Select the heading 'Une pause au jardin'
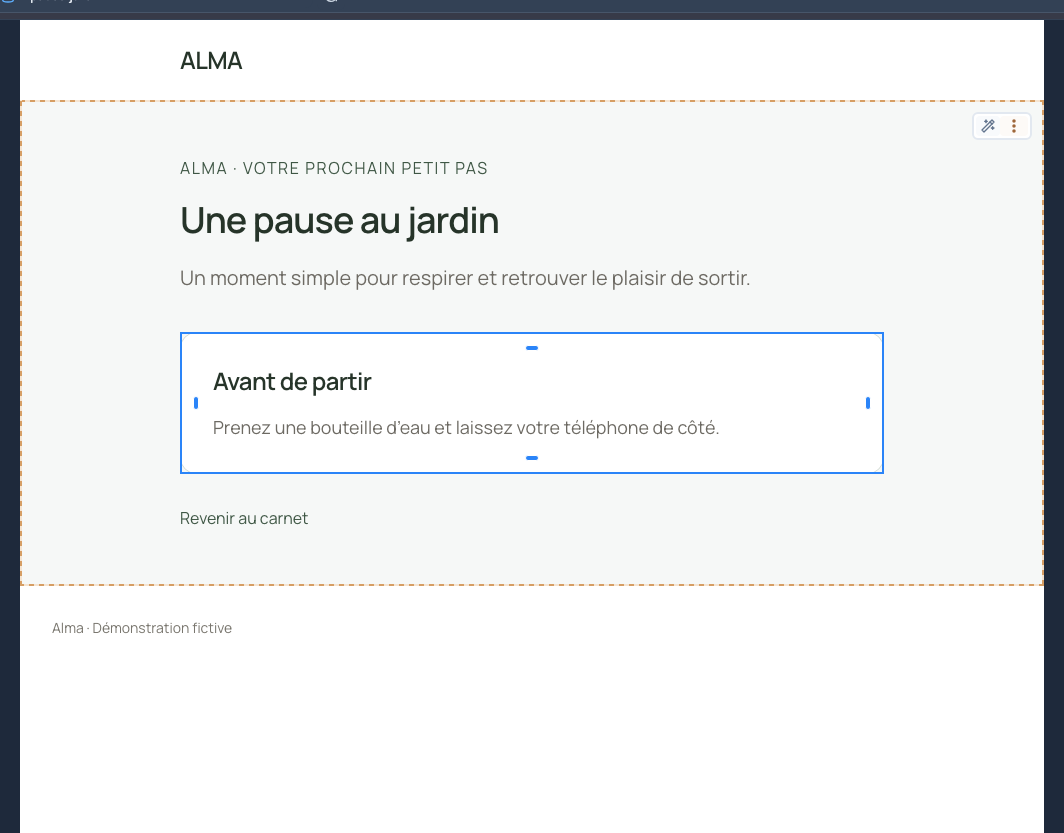 click(339, 221)
